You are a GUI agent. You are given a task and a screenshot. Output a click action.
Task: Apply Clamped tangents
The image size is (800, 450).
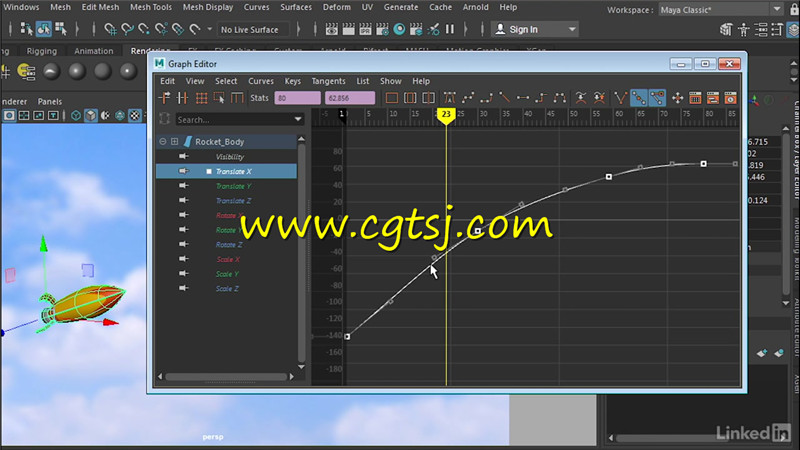coord(486,98)
